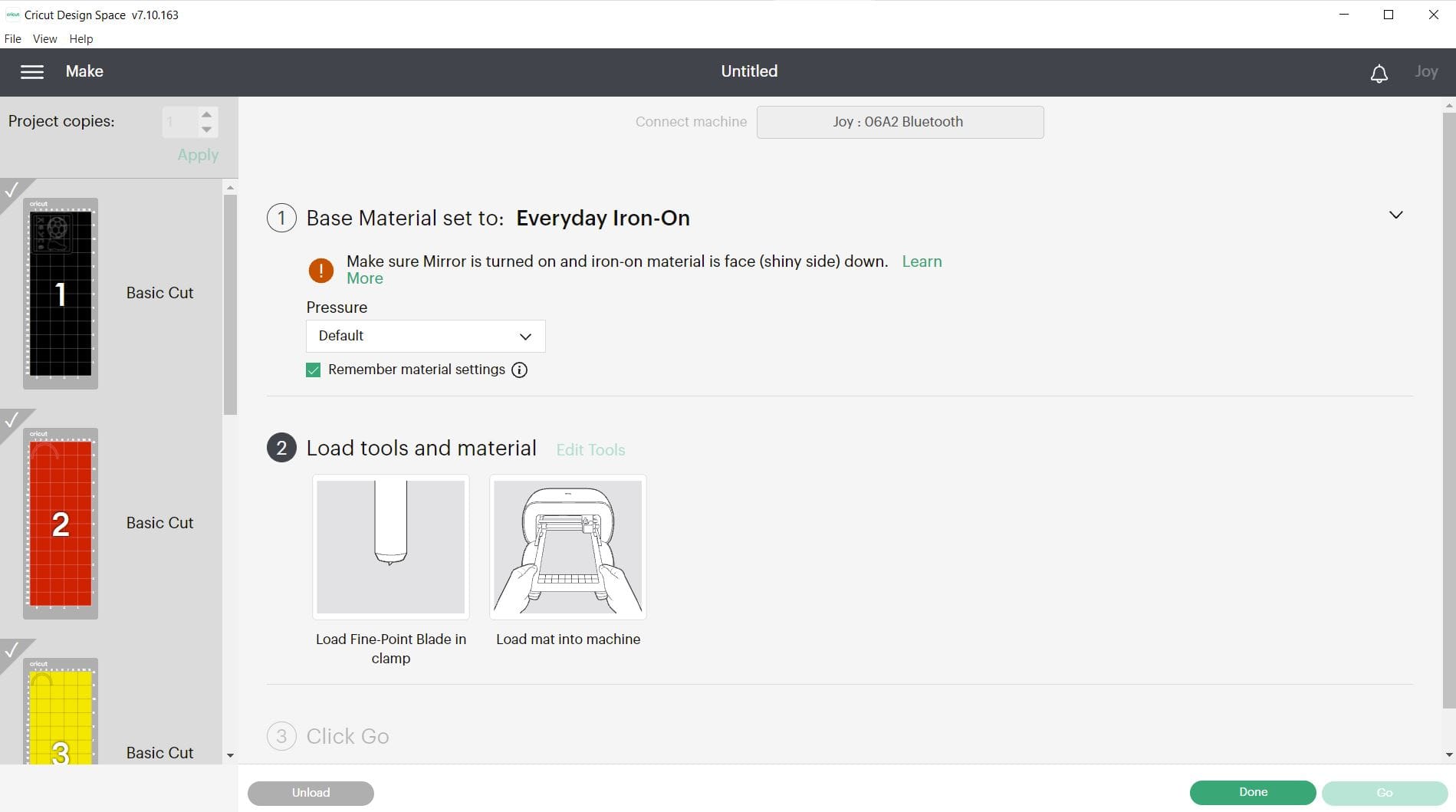The width and height of the screenshot is (1456, 812).
Task: Open the Help menu
Action: [x=81, y=39]
